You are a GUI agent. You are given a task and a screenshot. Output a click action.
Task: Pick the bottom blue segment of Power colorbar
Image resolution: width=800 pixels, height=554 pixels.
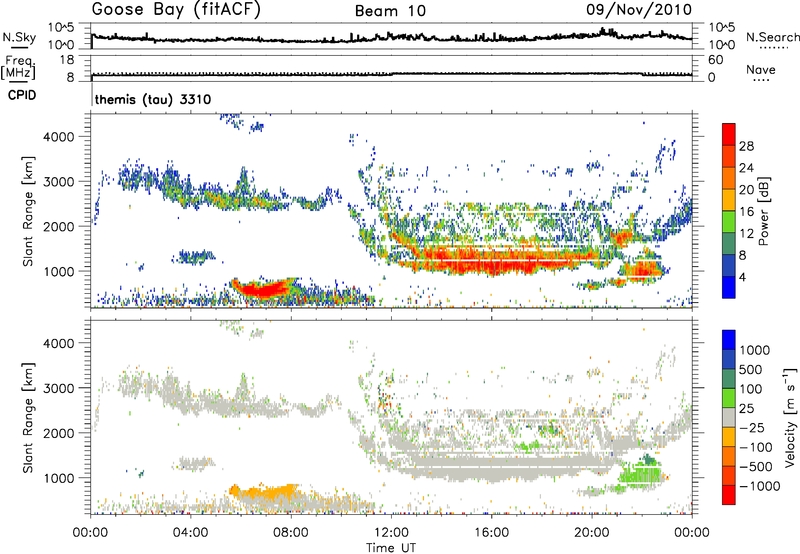pos(729,288)
